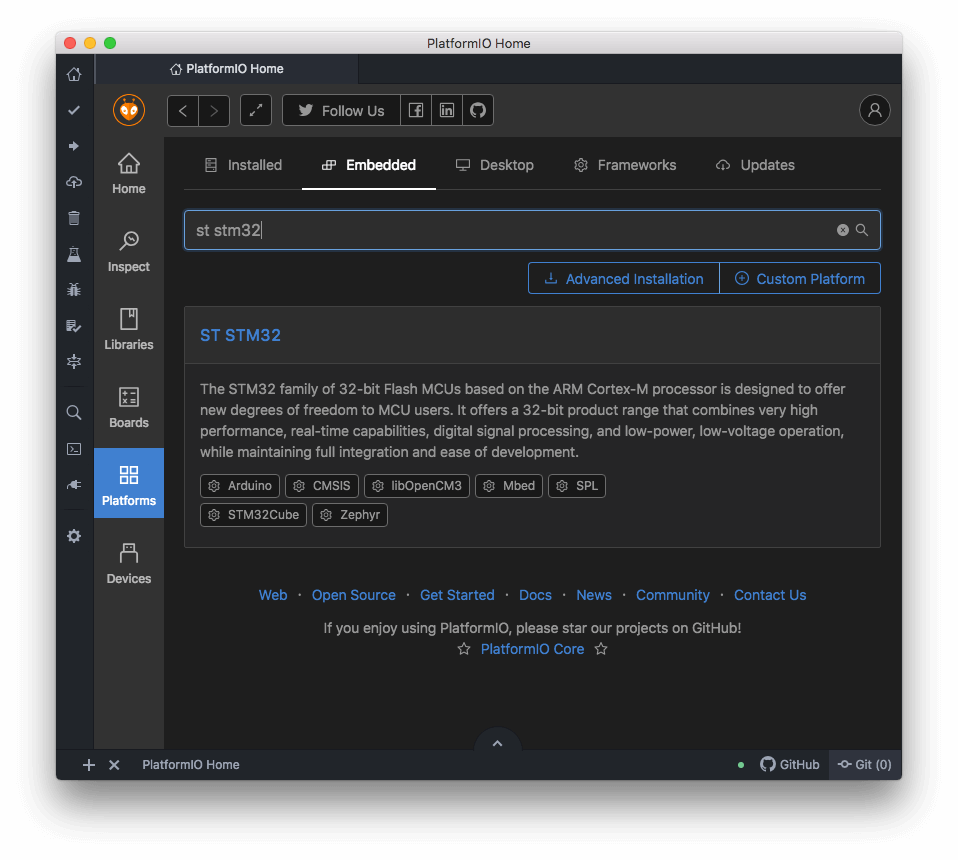
Task: Start debugging with the bug icon
Action: click(x=74, y=290)
